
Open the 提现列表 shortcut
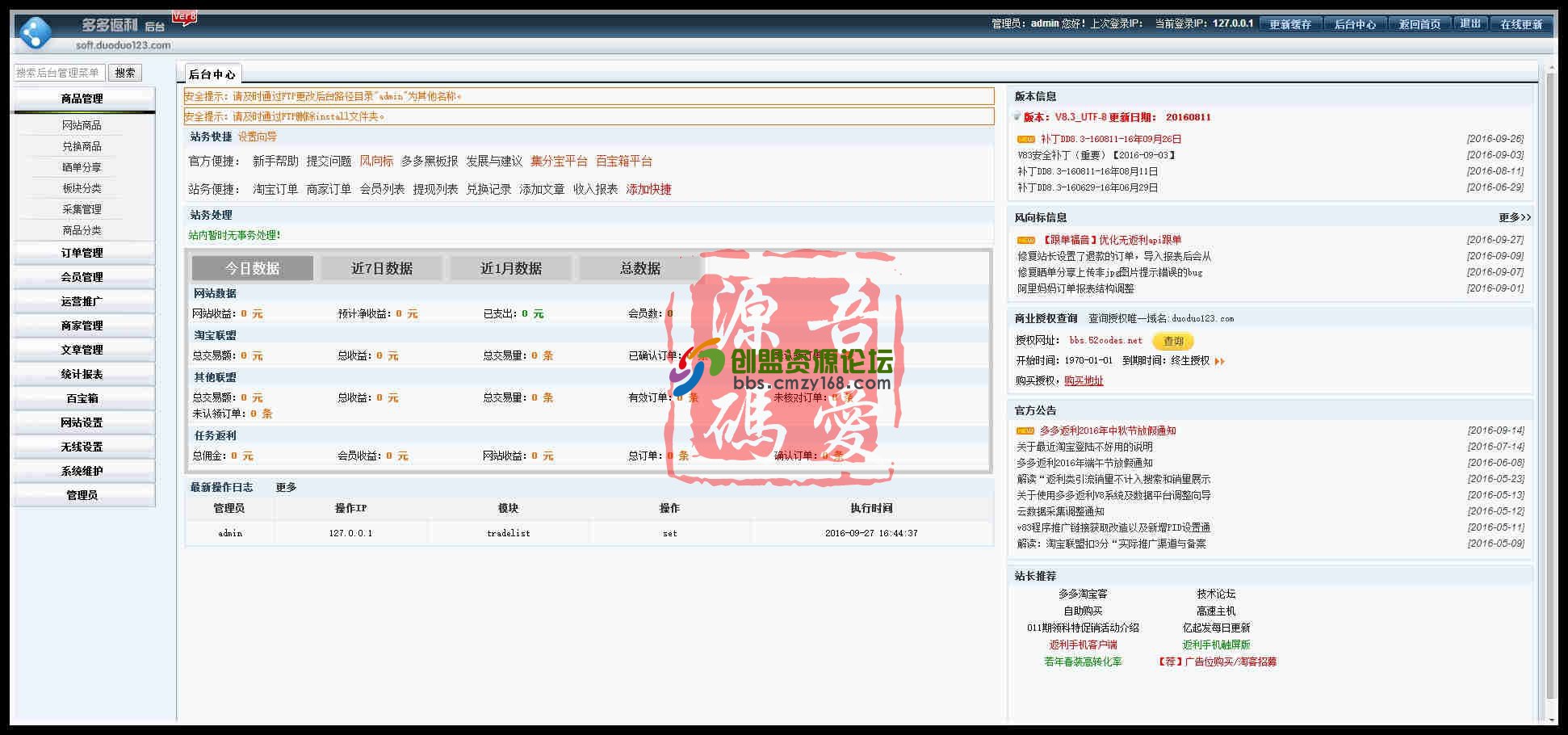pos(435,190)
